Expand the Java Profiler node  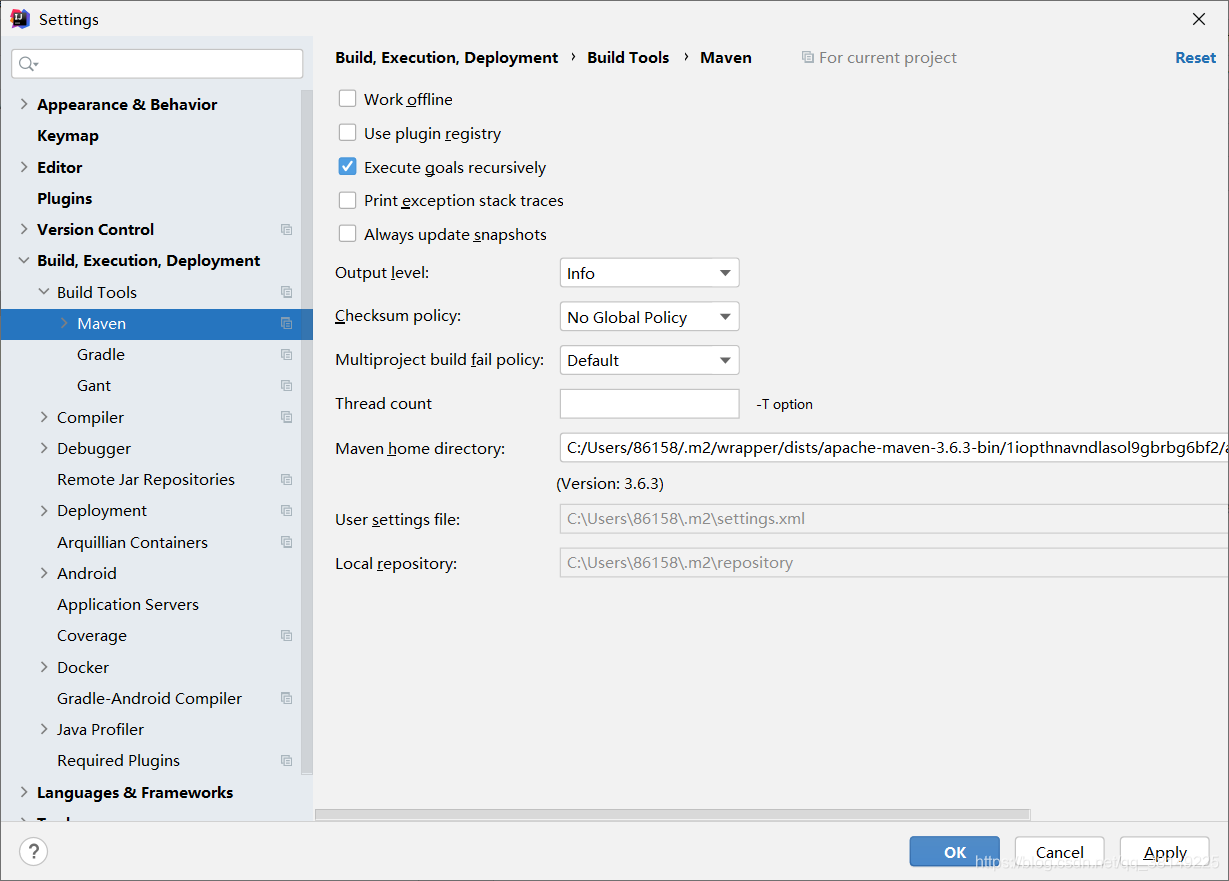click(44, 729)
